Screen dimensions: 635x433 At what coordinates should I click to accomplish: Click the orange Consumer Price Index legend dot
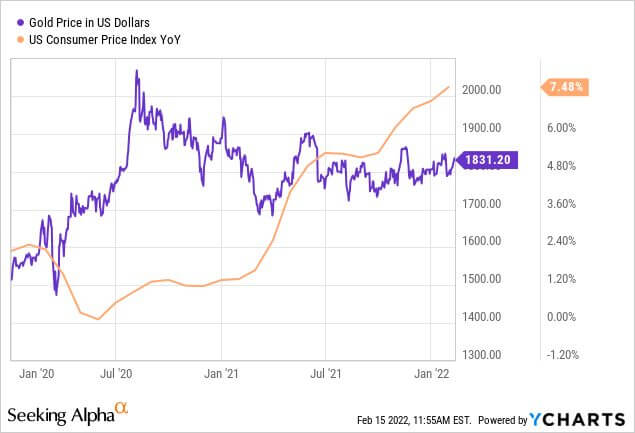20,40
